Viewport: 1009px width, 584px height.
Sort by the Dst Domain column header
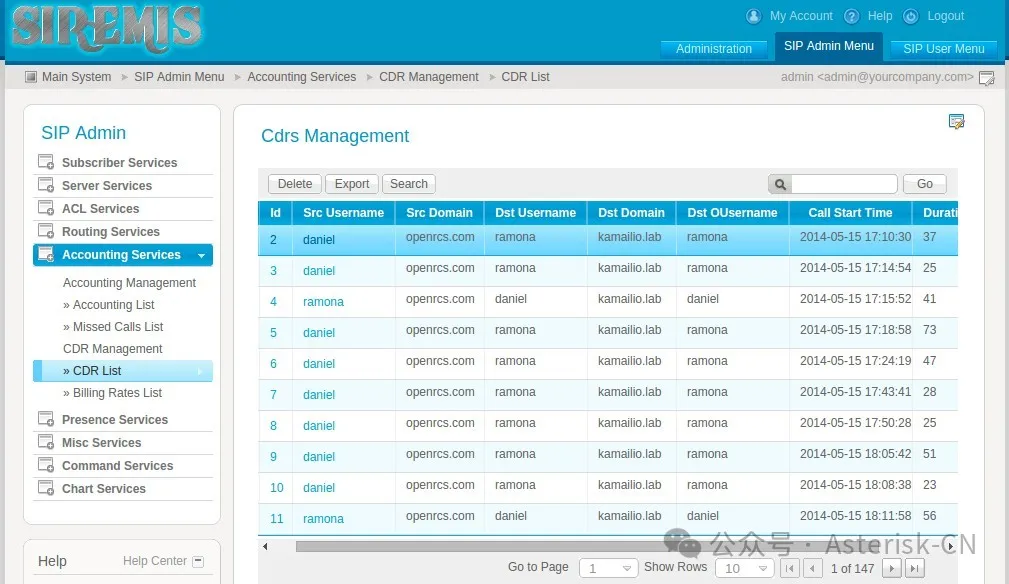(631, 213)
